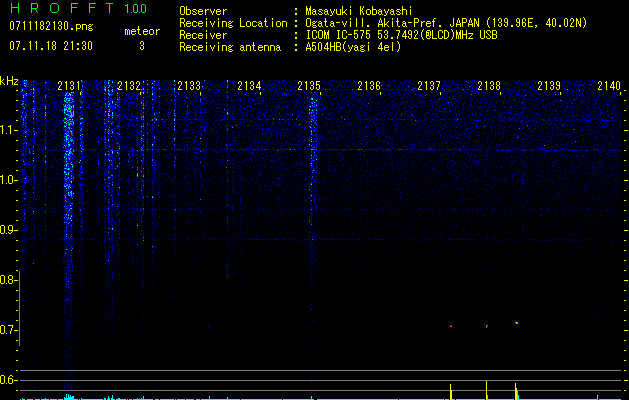Select the 2138 time axis label
629x400 pixels.
489,86
